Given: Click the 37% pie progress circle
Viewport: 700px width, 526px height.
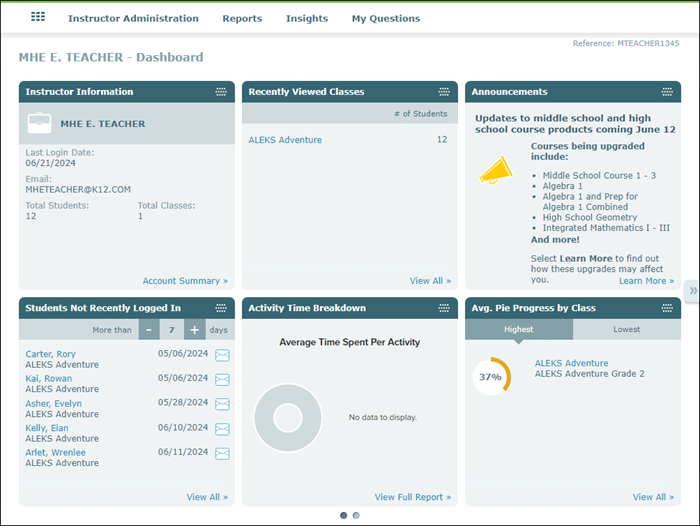Looking at the screenshot, I should pyautogui.click(x=491, y=377).
